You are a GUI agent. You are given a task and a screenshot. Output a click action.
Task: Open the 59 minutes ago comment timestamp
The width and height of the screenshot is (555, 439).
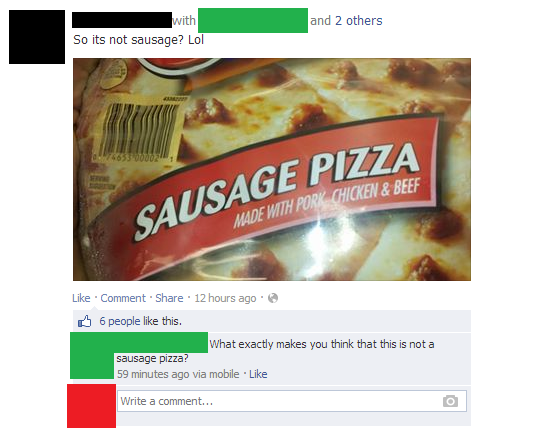tap(178, 374)
